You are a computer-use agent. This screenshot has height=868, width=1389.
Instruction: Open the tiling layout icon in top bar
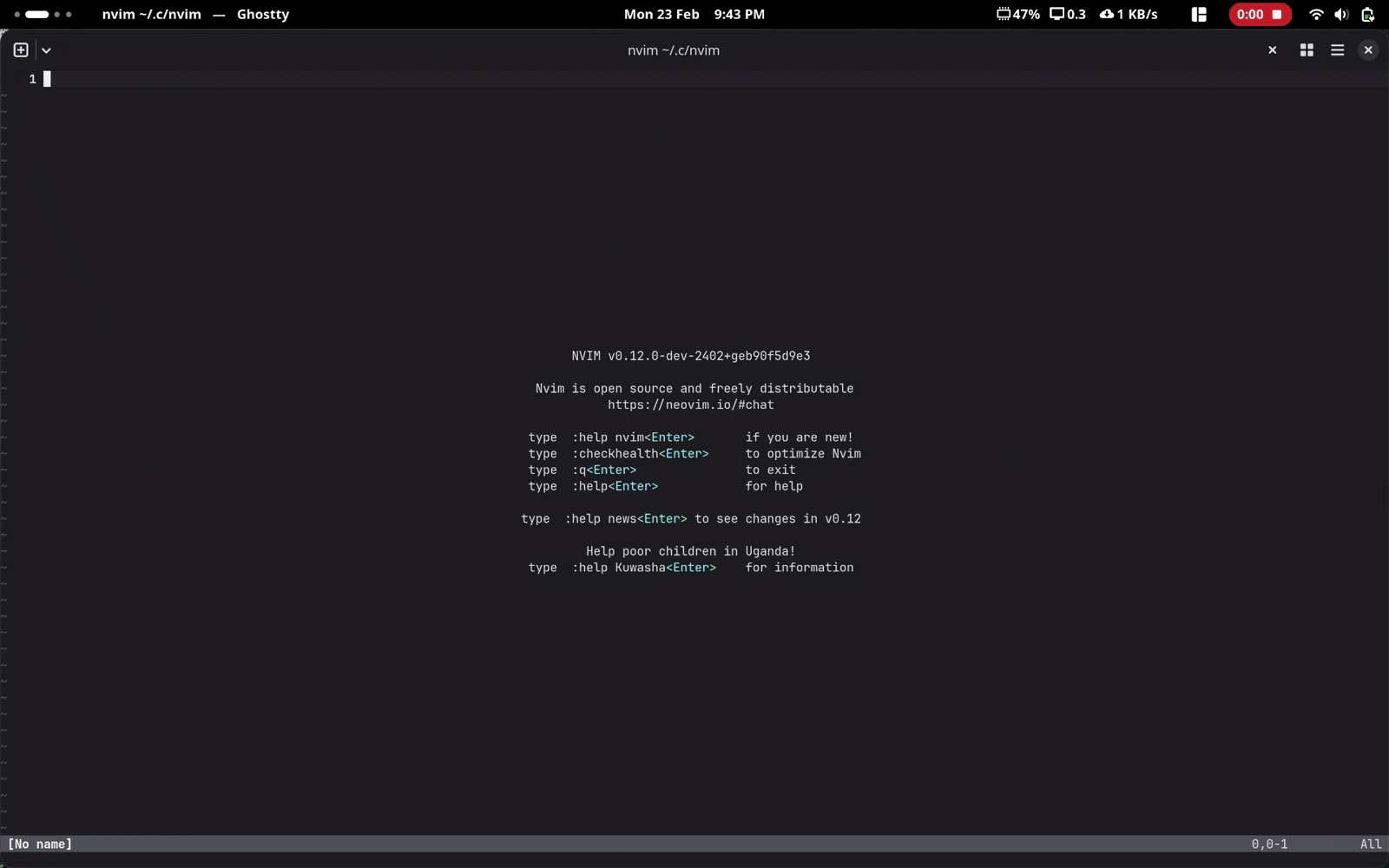point(1199,15)
